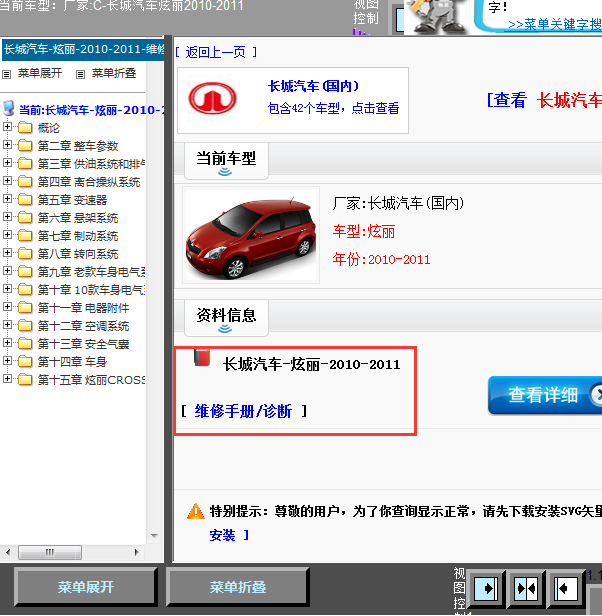This screenshot has width=602, height=616.
Task: Click folder icon of 第十一章 电器附件
Action: pyautogui.click(x=25, y=308)
